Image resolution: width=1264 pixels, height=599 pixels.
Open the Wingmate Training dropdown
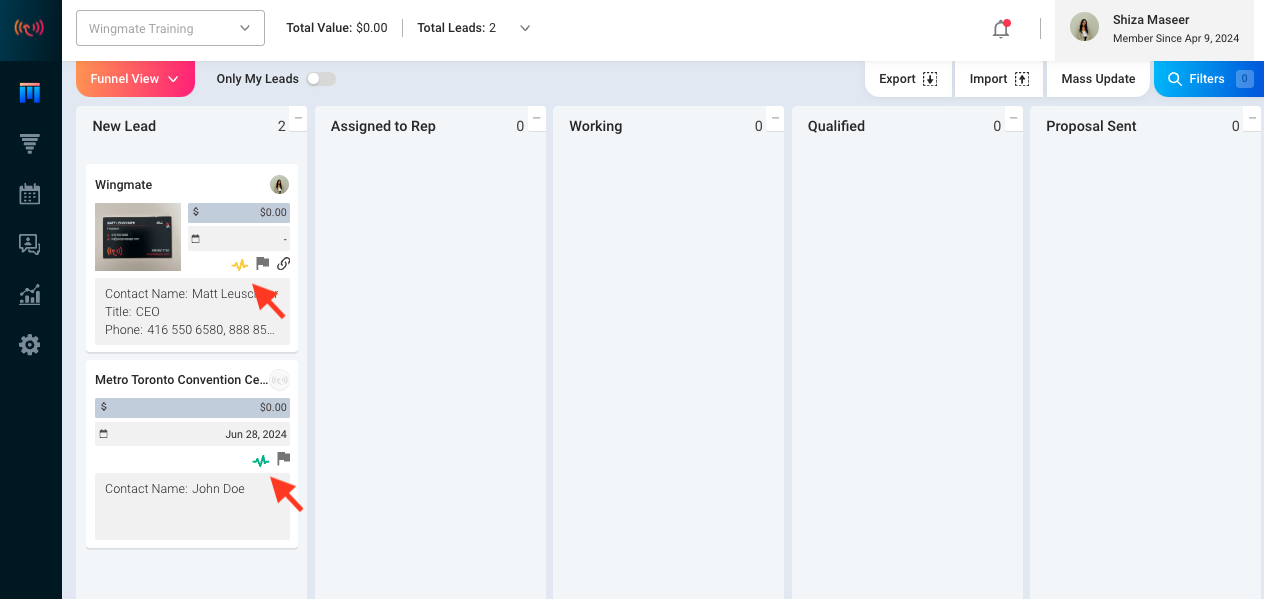170,28
